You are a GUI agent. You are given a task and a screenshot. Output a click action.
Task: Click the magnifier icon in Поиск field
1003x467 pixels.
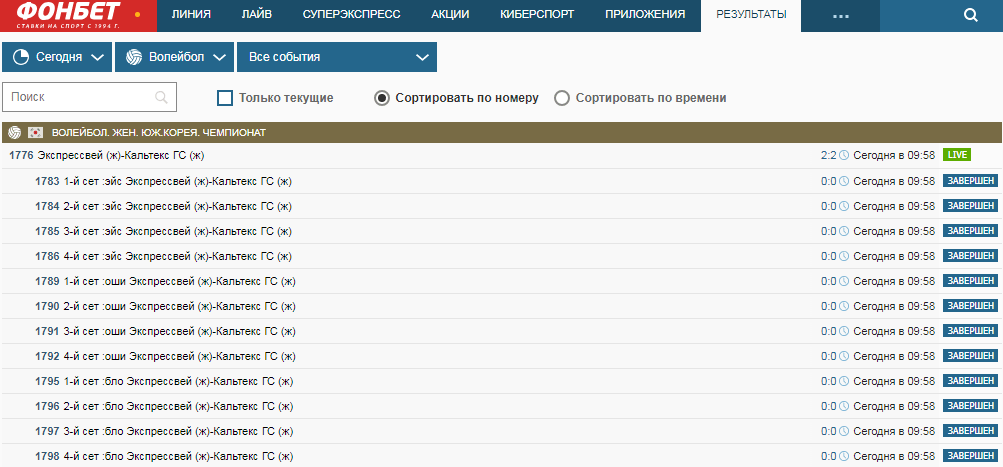[161, 97]
